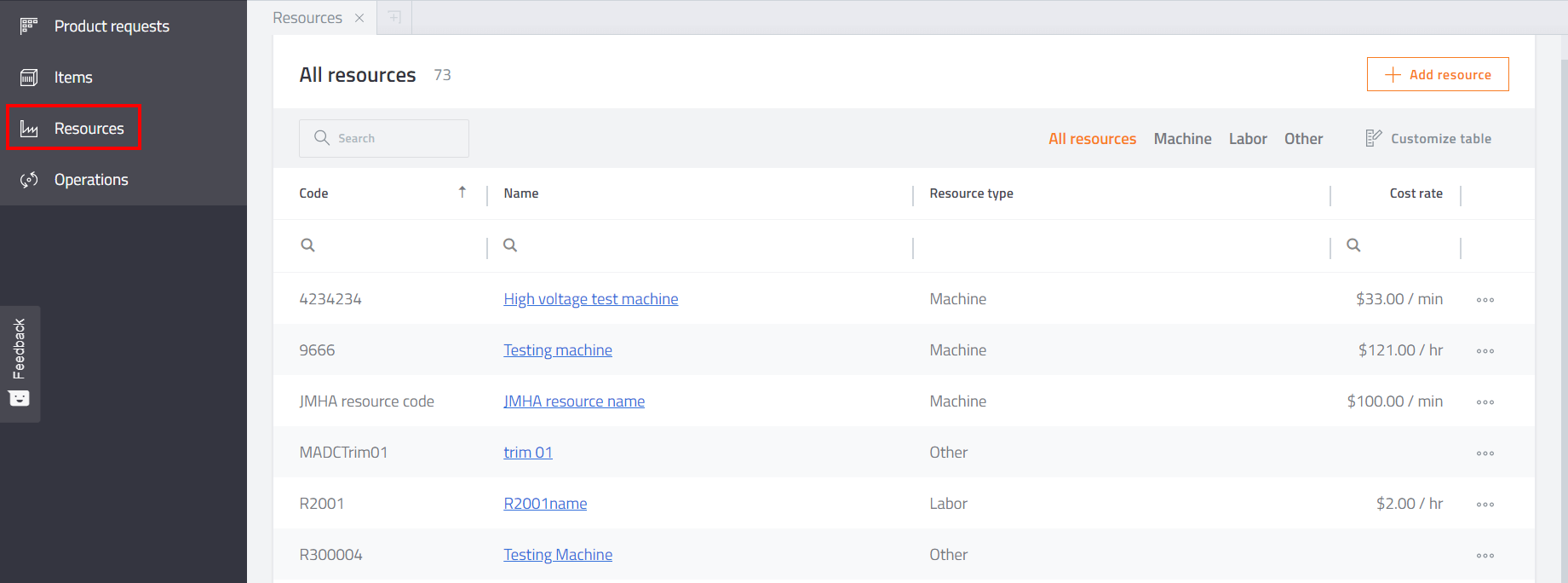Click cost rate $33.00 / min
Screen dimensions: 1568x583
(x=1399, y=299)
